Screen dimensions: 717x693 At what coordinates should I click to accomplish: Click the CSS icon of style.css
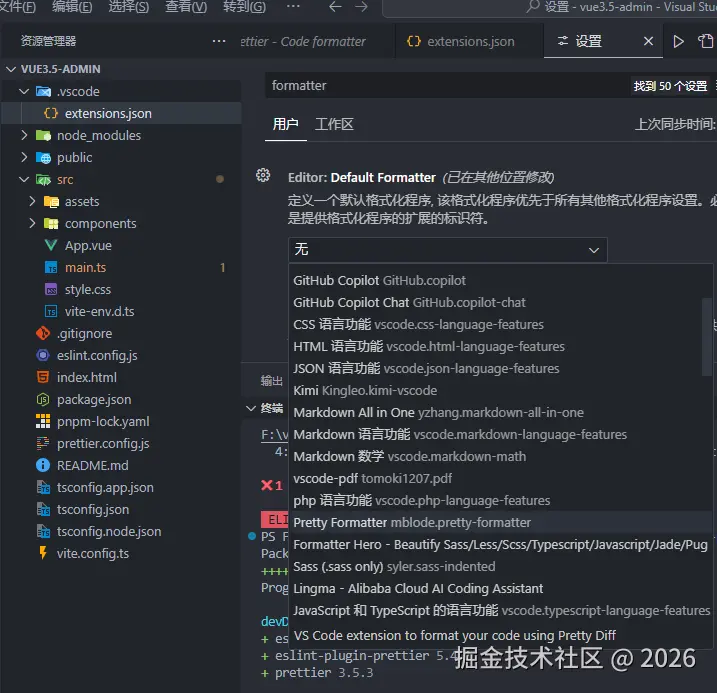pos(51,289)
